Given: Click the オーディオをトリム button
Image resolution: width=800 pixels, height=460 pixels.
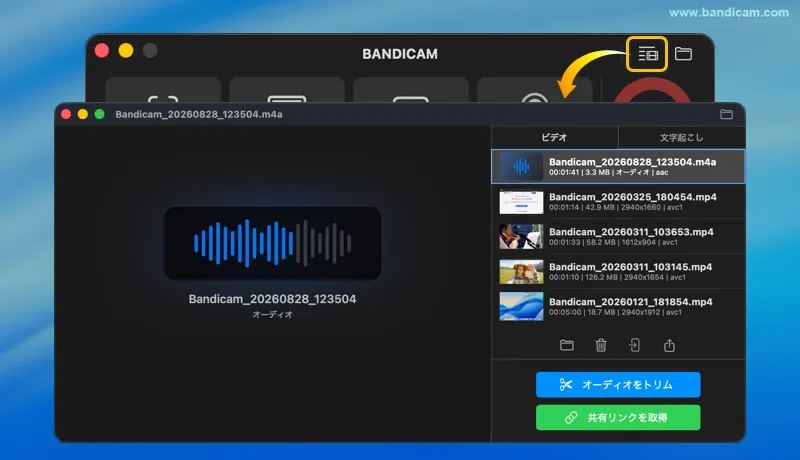Looking at the screenshot, I should pyautogui.click(x=618, y=385).
